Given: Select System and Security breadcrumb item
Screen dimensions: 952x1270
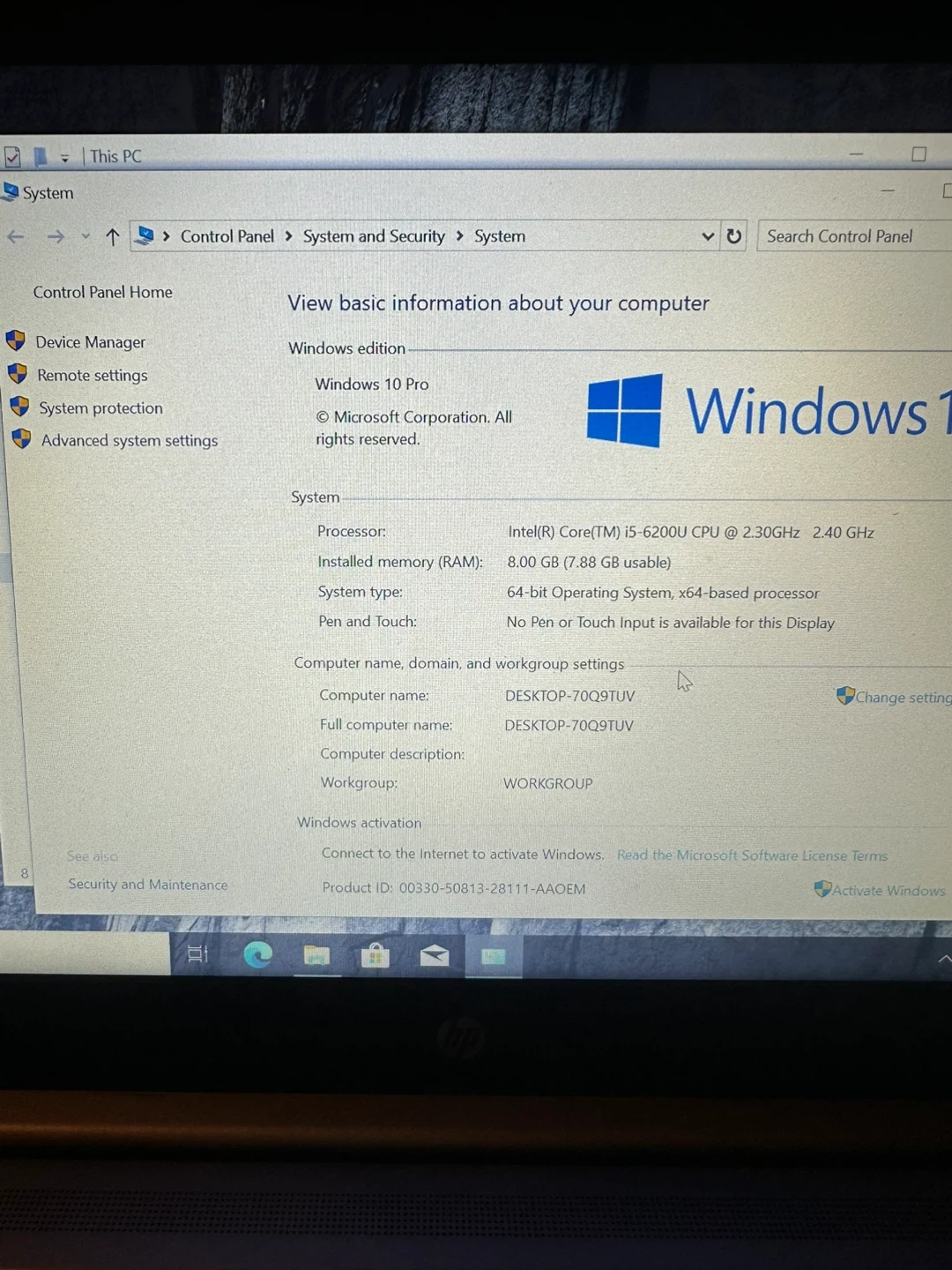Looking at the screenshot, I should coord(374,236).
